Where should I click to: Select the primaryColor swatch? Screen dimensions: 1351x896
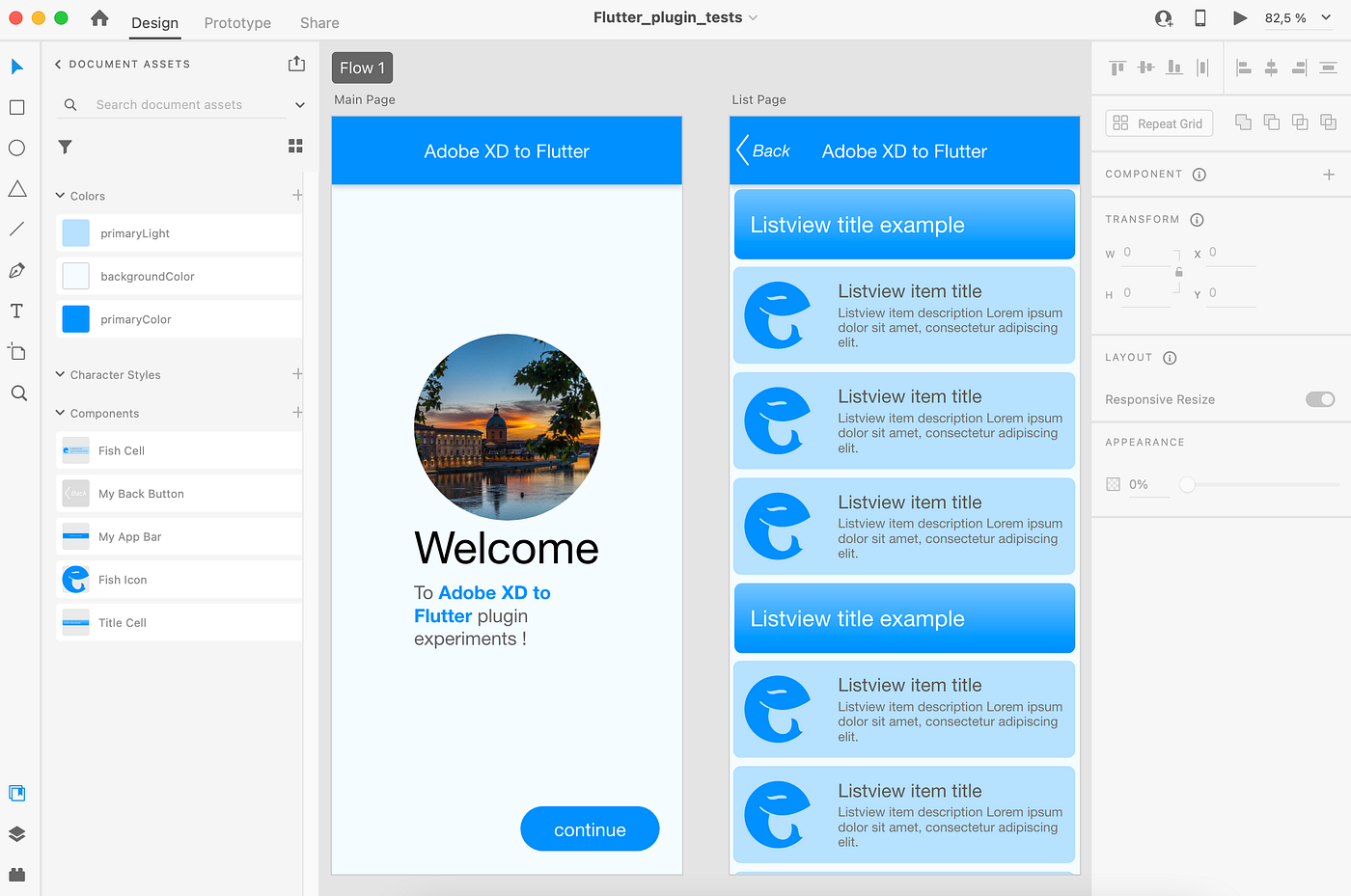tap(75, 318)
